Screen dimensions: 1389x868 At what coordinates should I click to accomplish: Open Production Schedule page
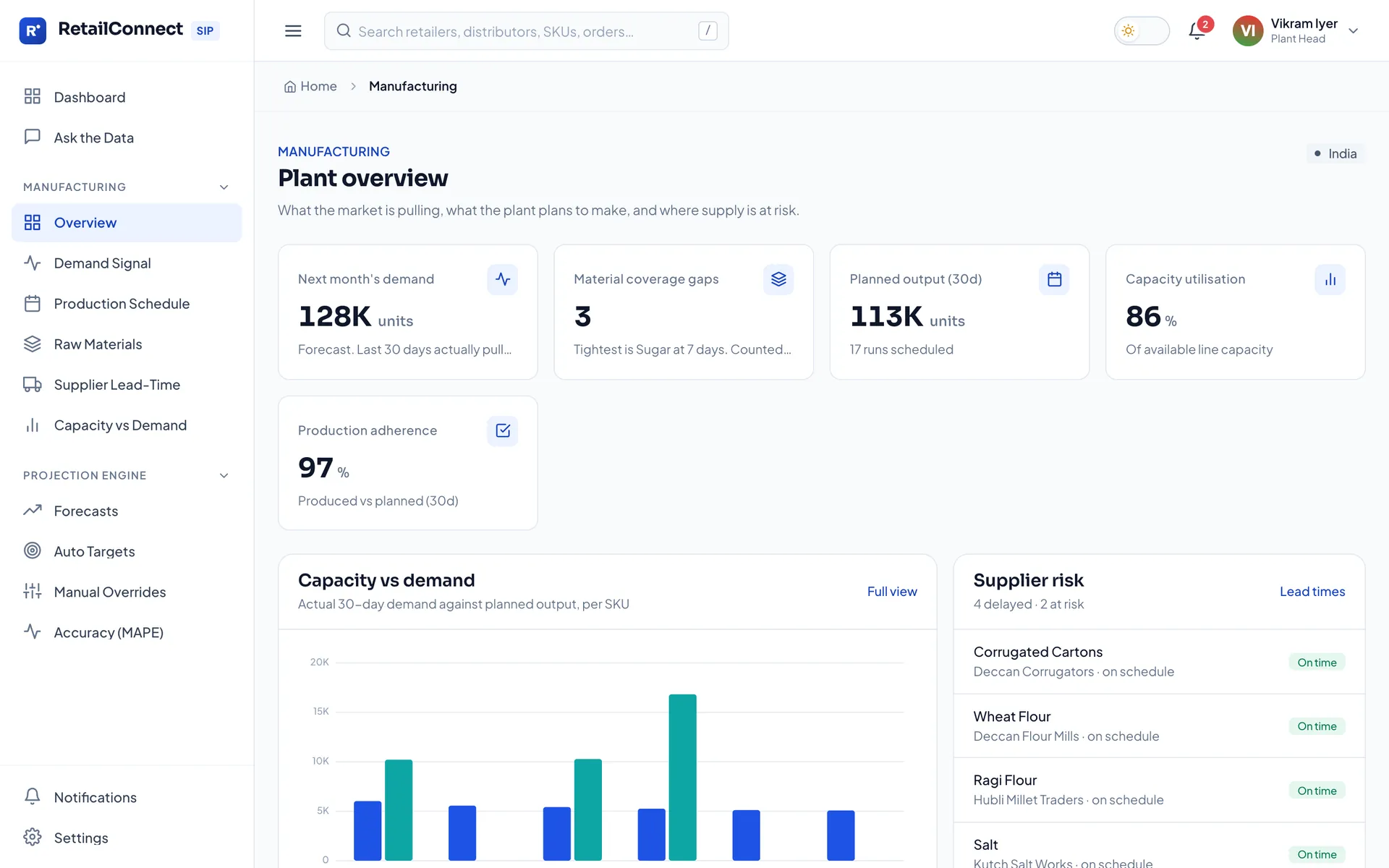(x=127, y=304)
